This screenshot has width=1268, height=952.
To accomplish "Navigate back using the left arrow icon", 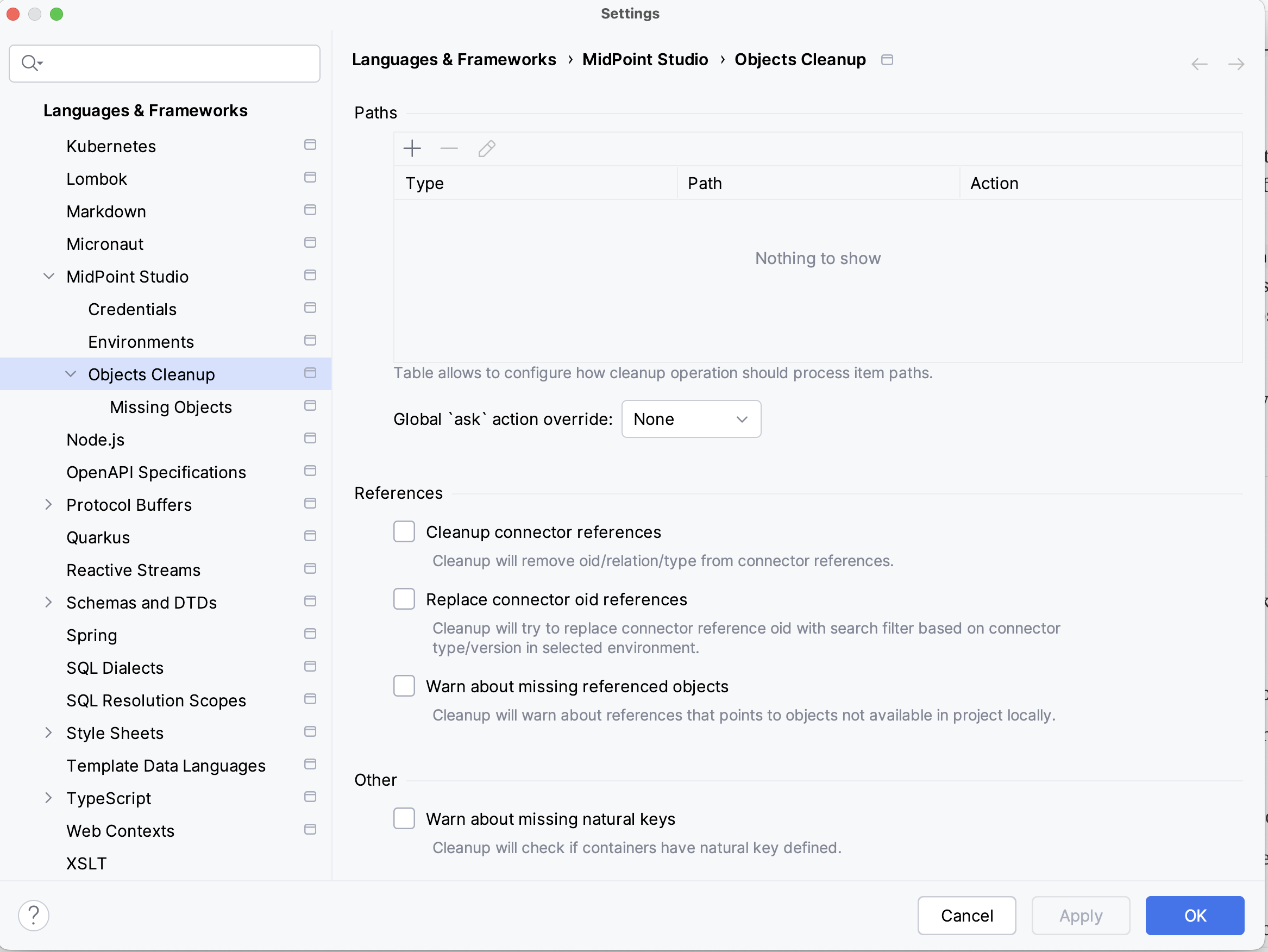I will click(x=1198, y=64).
